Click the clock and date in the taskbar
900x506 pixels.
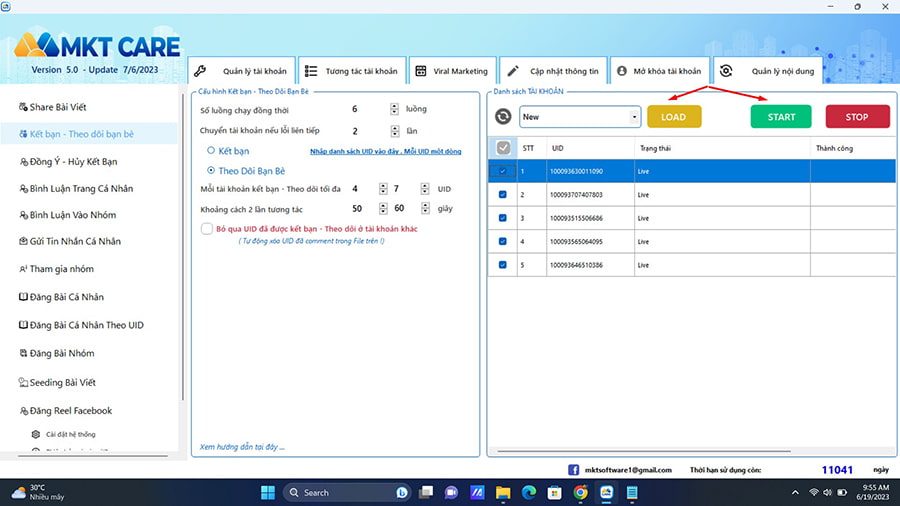[872, 492]
